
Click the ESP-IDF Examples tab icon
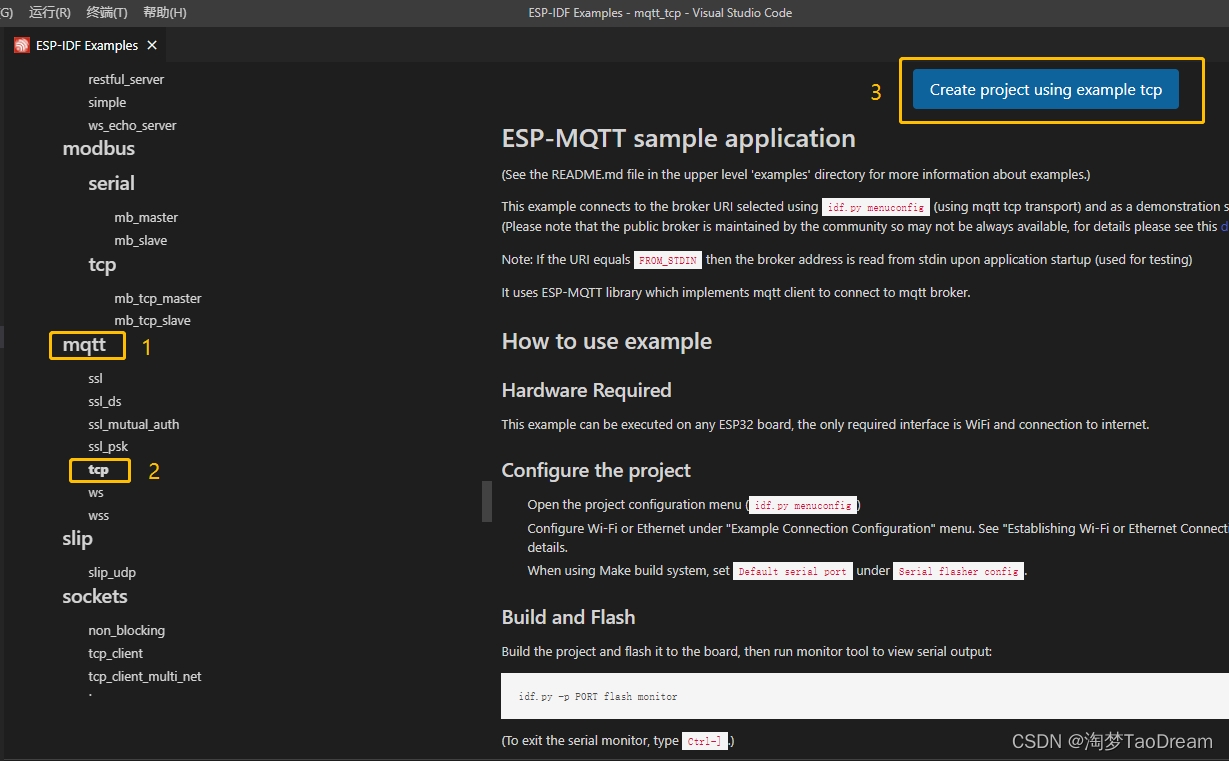(22, 46)
